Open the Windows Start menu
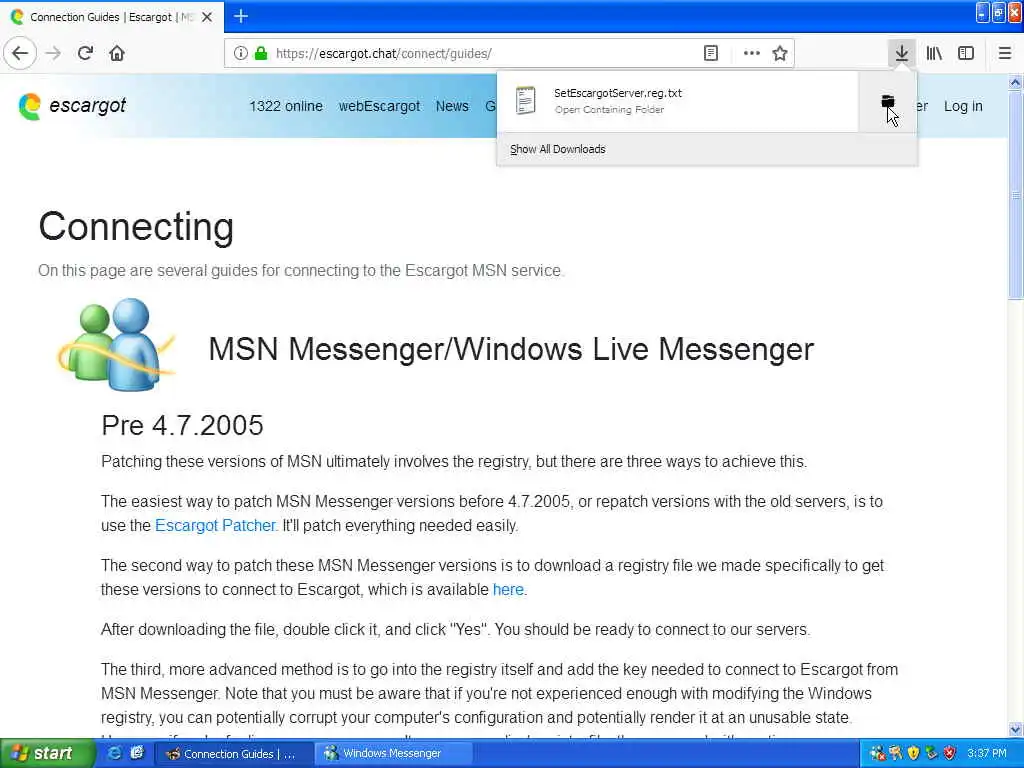Screen dimensions: 1024x768 46,753
